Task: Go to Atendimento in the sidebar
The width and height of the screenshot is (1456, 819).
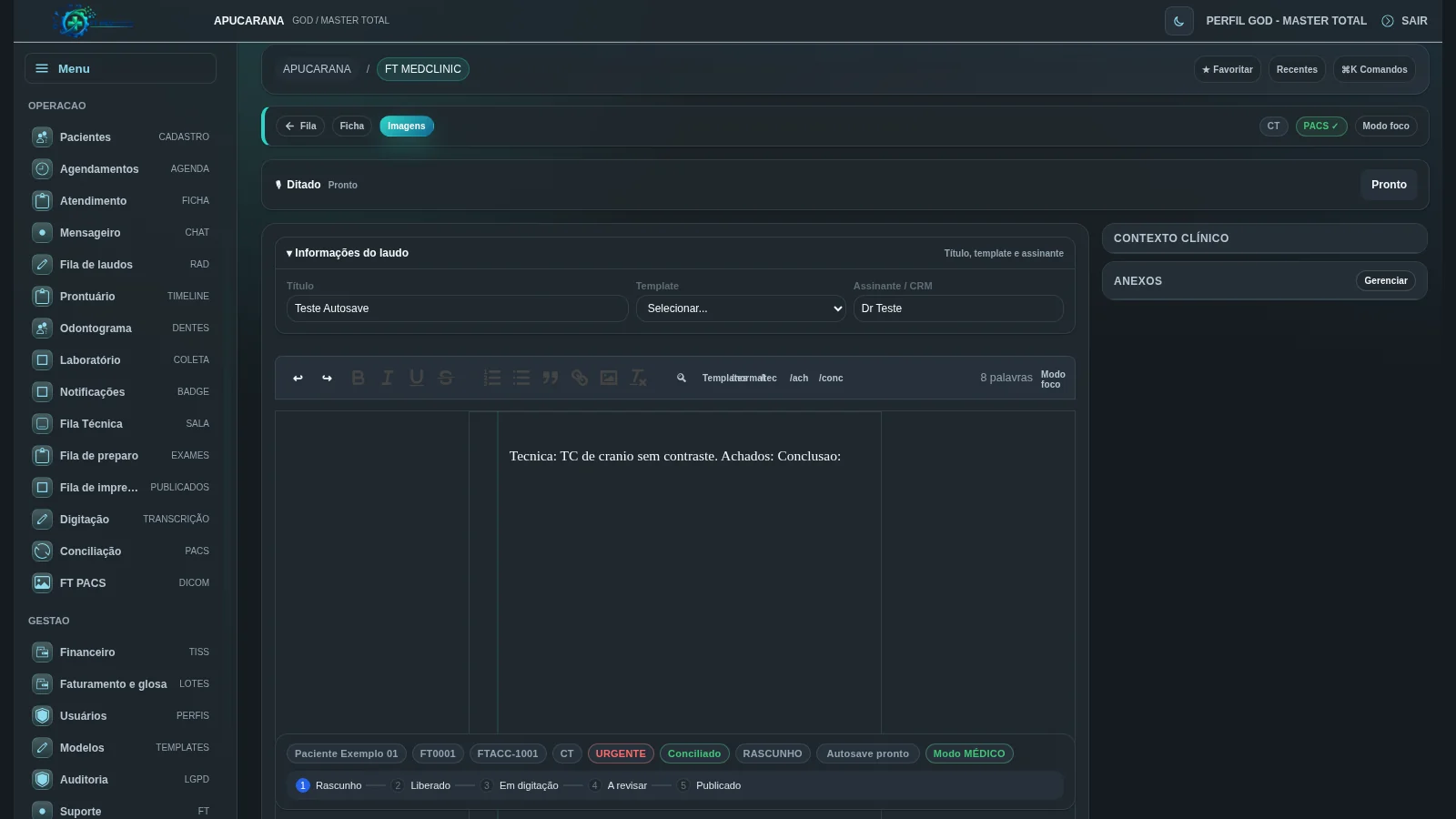Action: point(120,201)
